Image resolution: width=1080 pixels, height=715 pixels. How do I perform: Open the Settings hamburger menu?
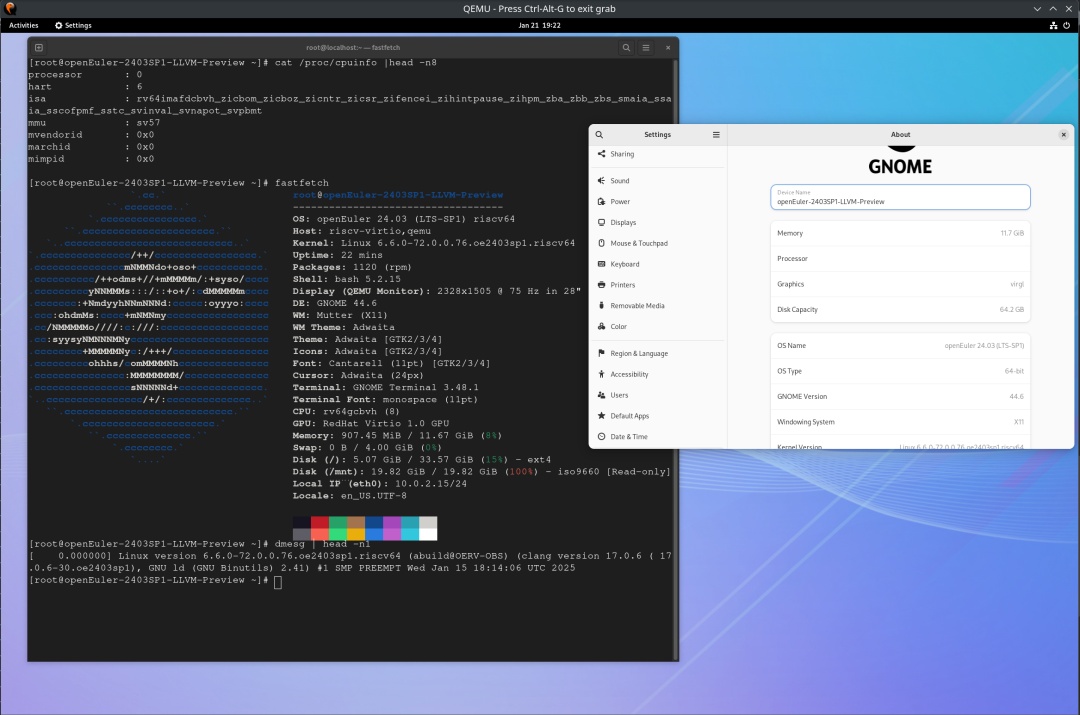(716, 134)
